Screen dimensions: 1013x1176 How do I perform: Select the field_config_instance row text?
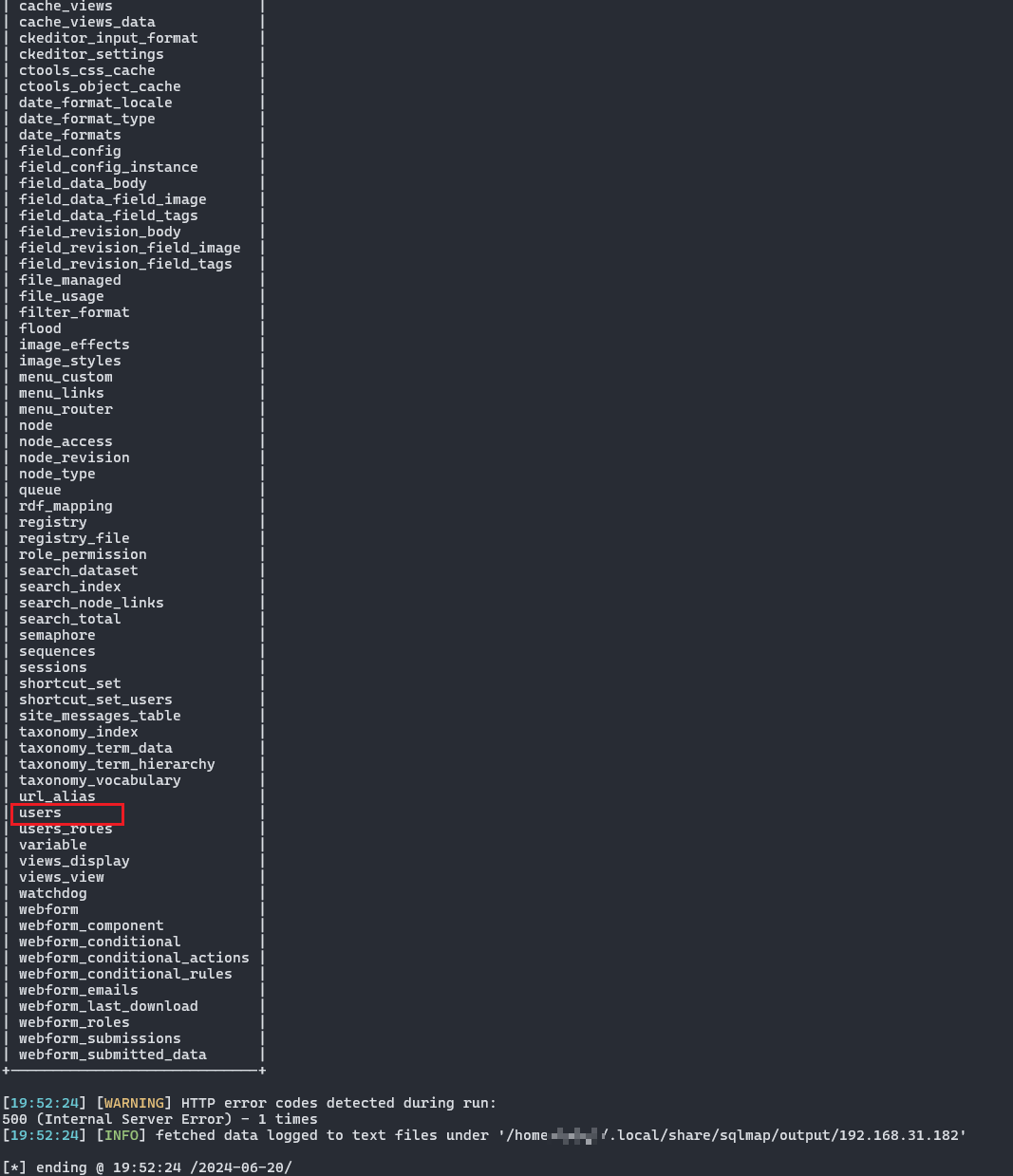[108, 168]
